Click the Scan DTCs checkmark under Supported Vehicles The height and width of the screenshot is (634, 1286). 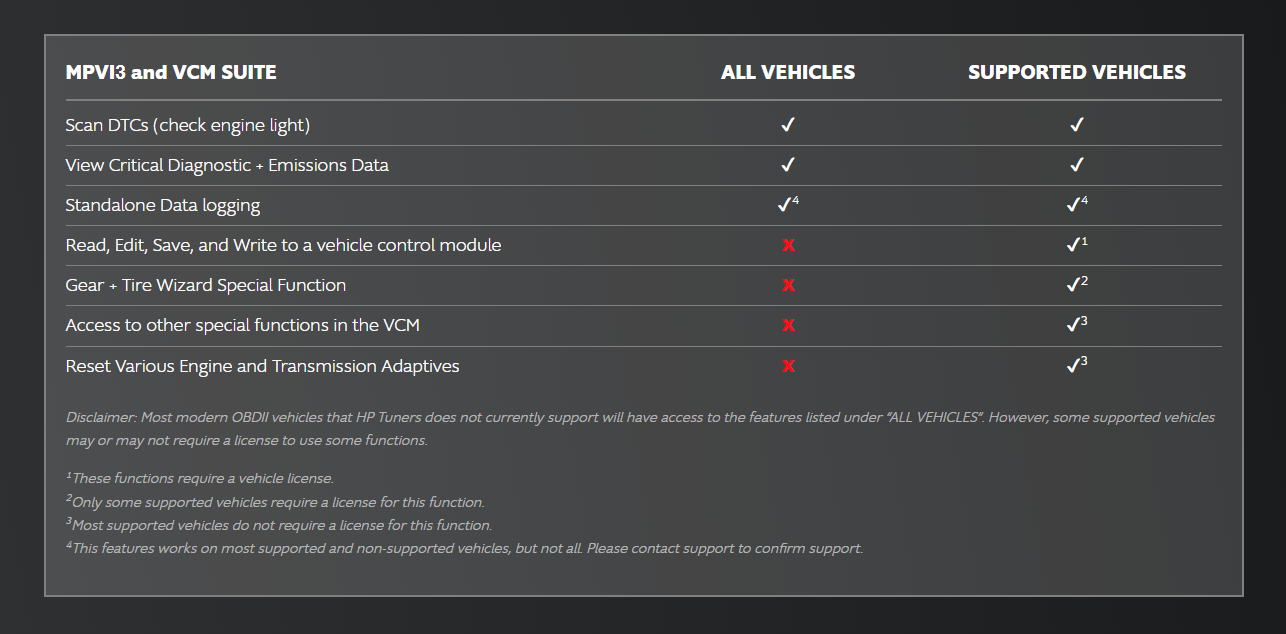click(1077, 125)
